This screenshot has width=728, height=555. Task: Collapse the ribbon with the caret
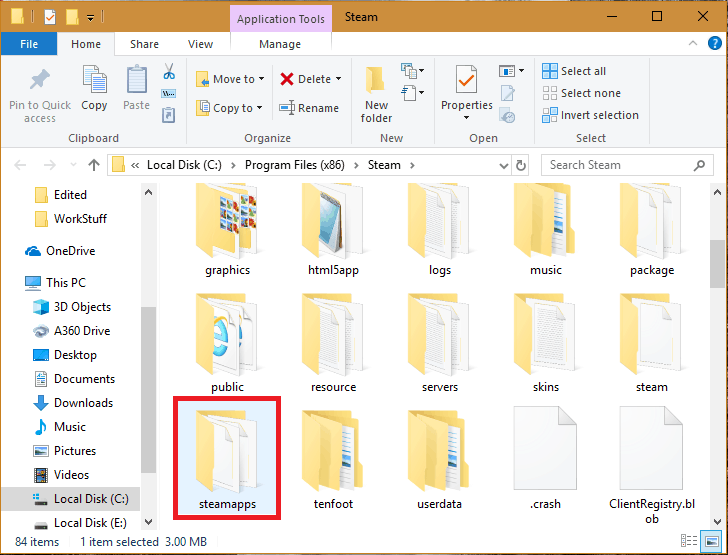[x=693, y=43]
